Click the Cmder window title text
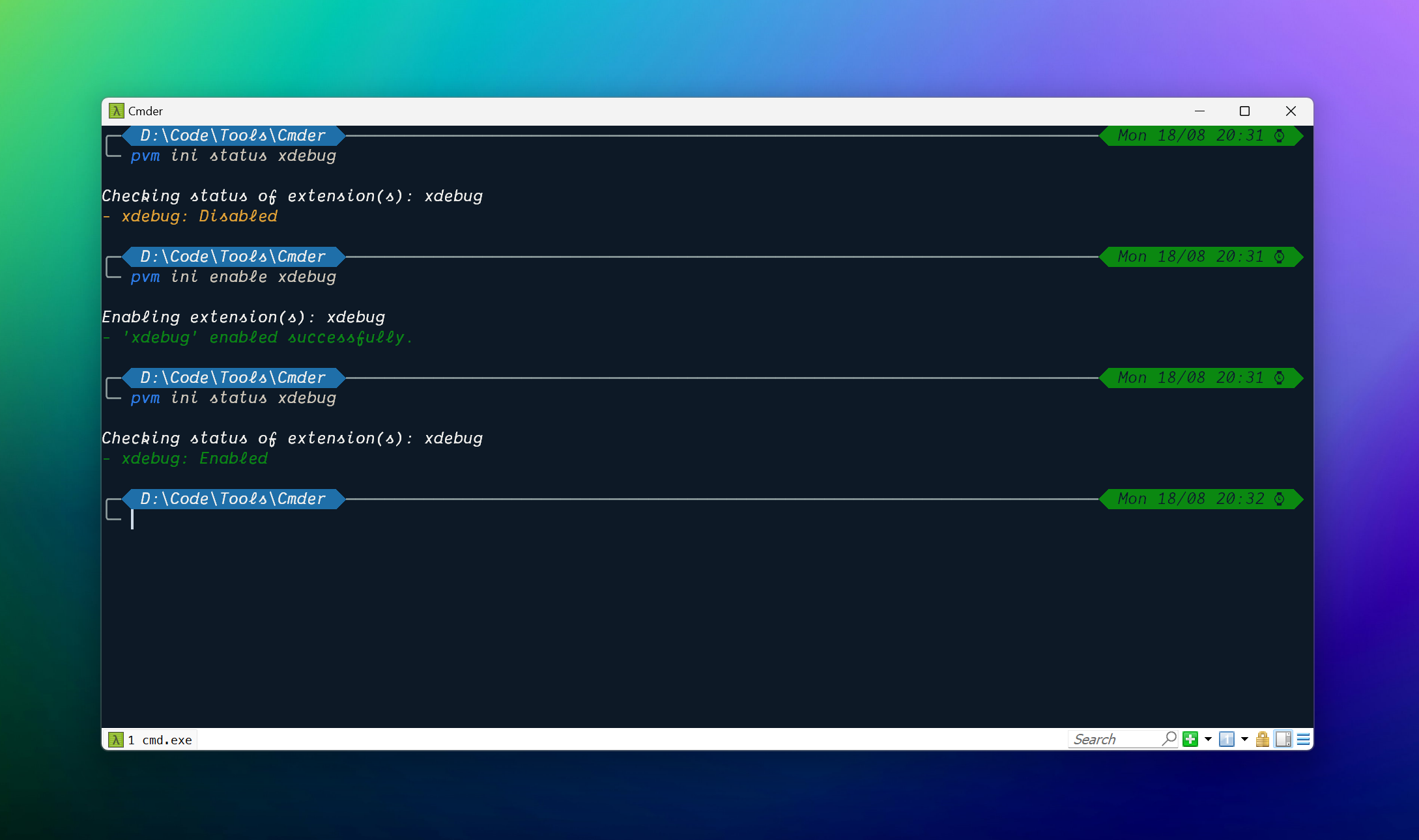 pos(145,111)
